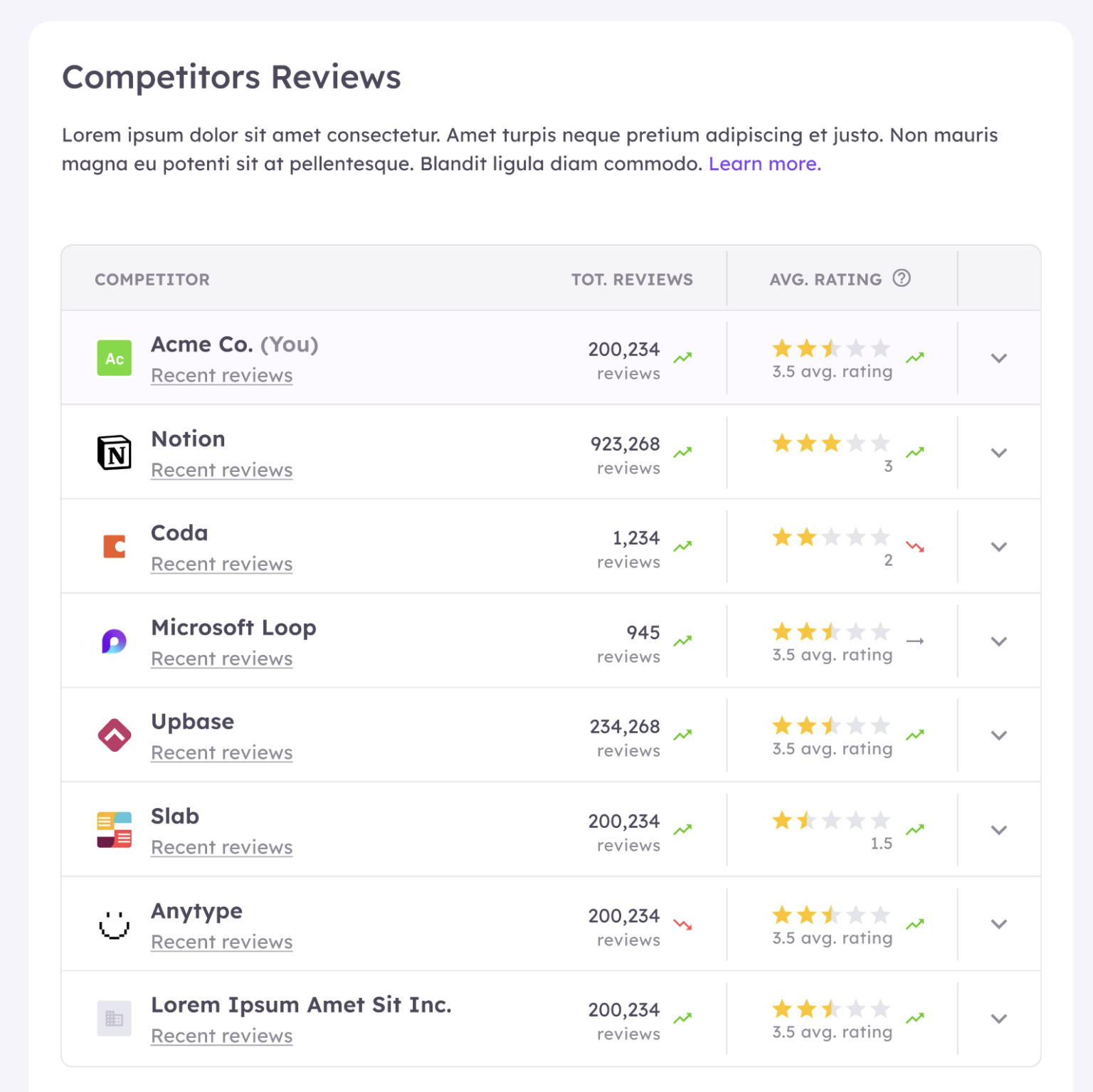Click the Coda logo icon

point(114,546)
